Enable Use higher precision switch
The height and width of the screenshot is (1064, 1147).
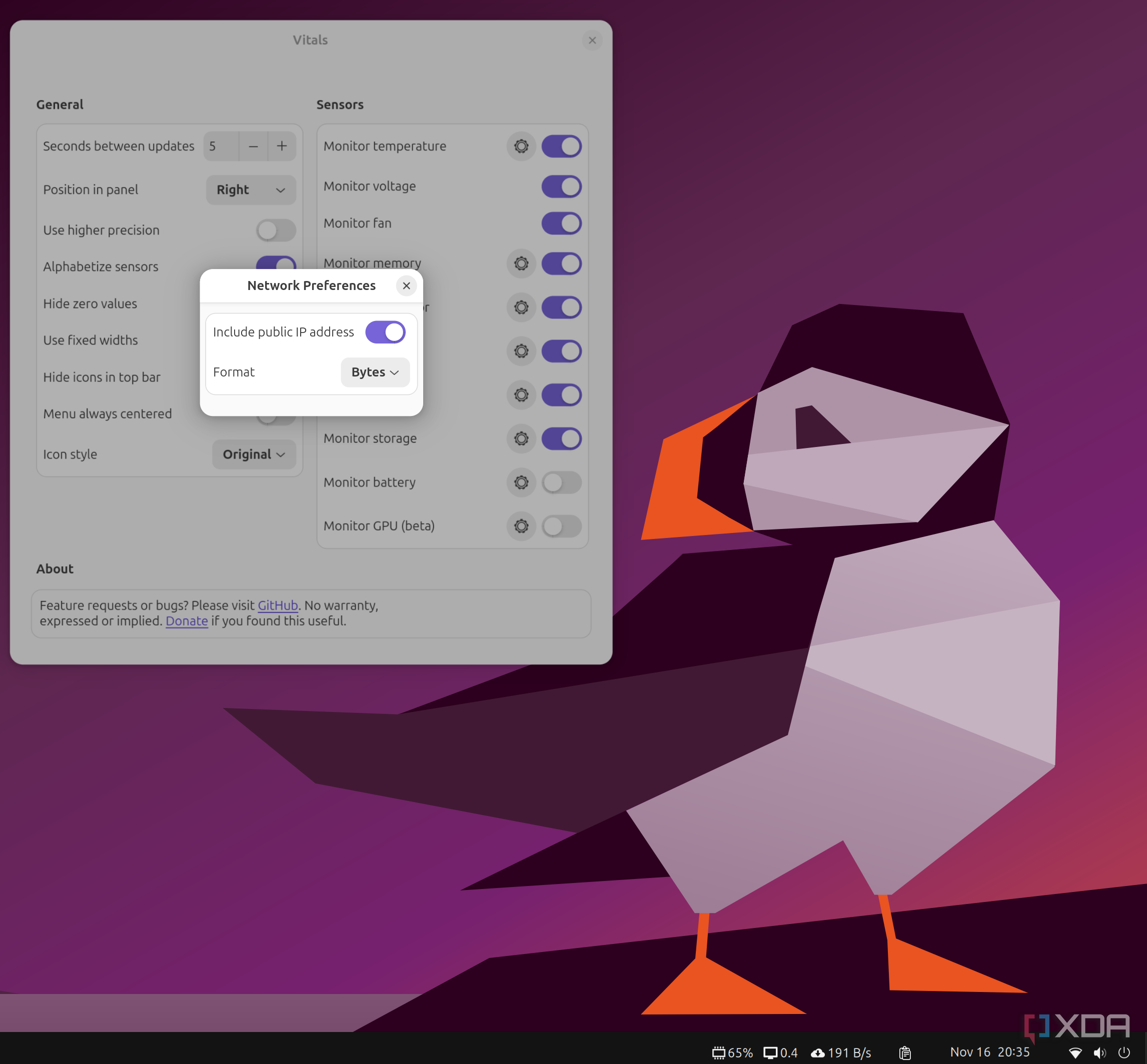pos(276,230)
